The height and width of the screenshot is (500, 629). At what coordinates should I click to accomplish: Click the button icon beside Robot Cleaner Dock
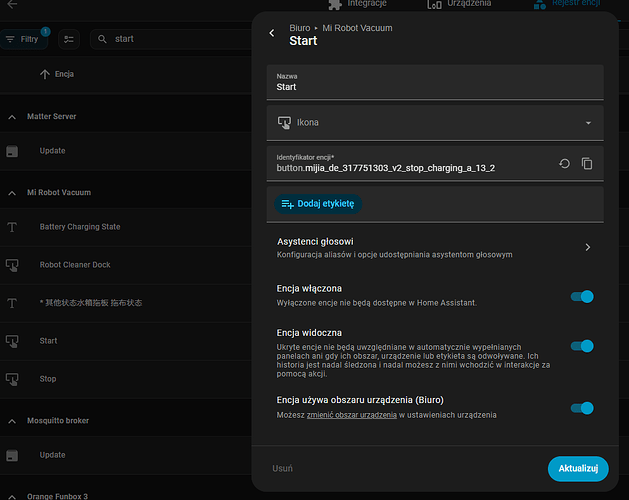click(x=12, y=265)
